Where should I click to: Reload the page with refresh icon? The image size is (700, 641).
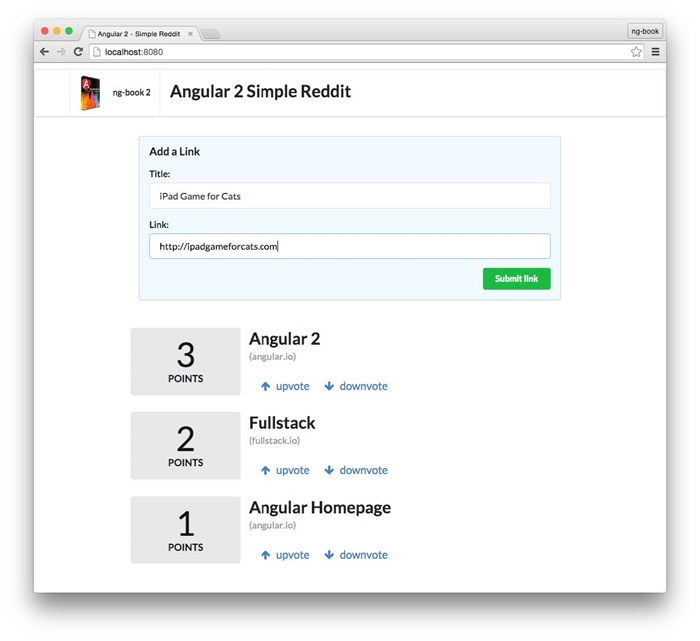78,52
